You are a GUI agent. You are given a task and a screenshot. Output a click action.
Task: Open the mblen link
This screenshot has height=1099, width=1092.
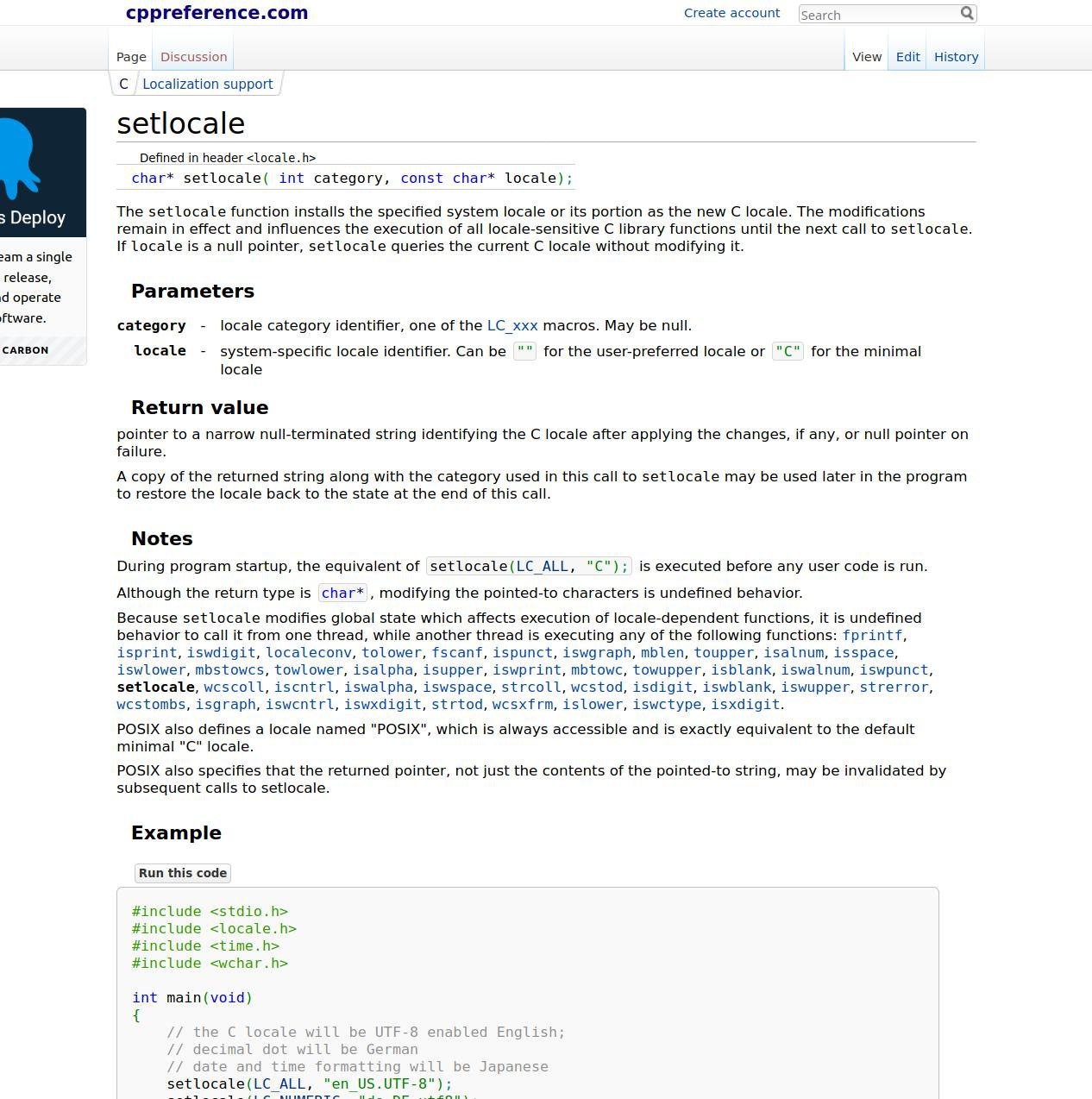[662, 653]
